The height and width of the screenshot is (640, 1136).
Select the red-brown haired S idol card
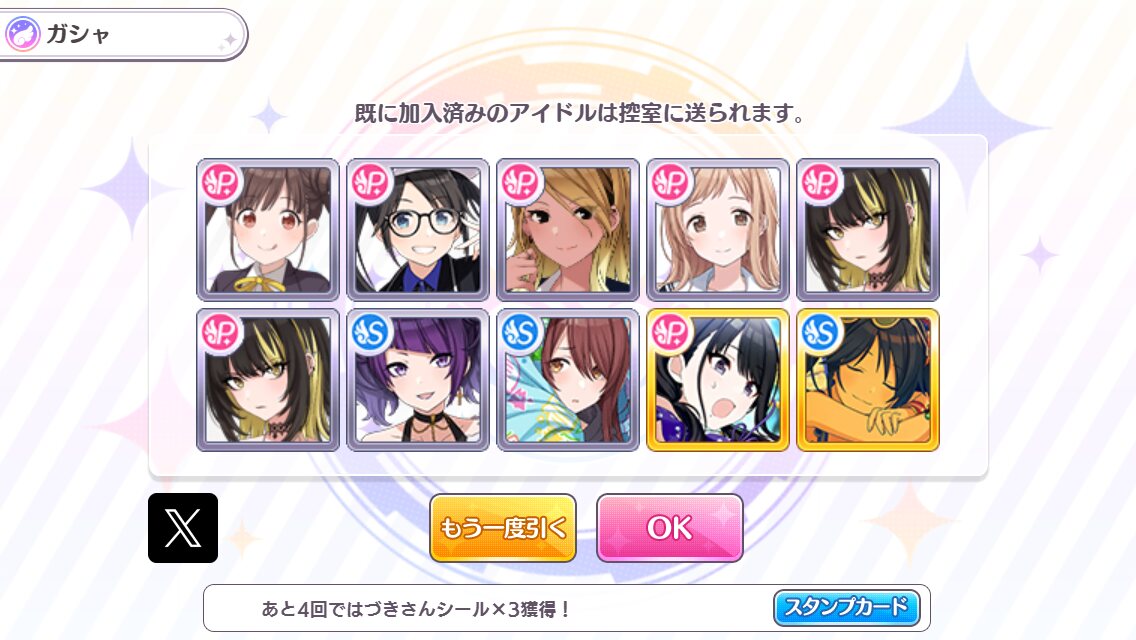(568, 380)
